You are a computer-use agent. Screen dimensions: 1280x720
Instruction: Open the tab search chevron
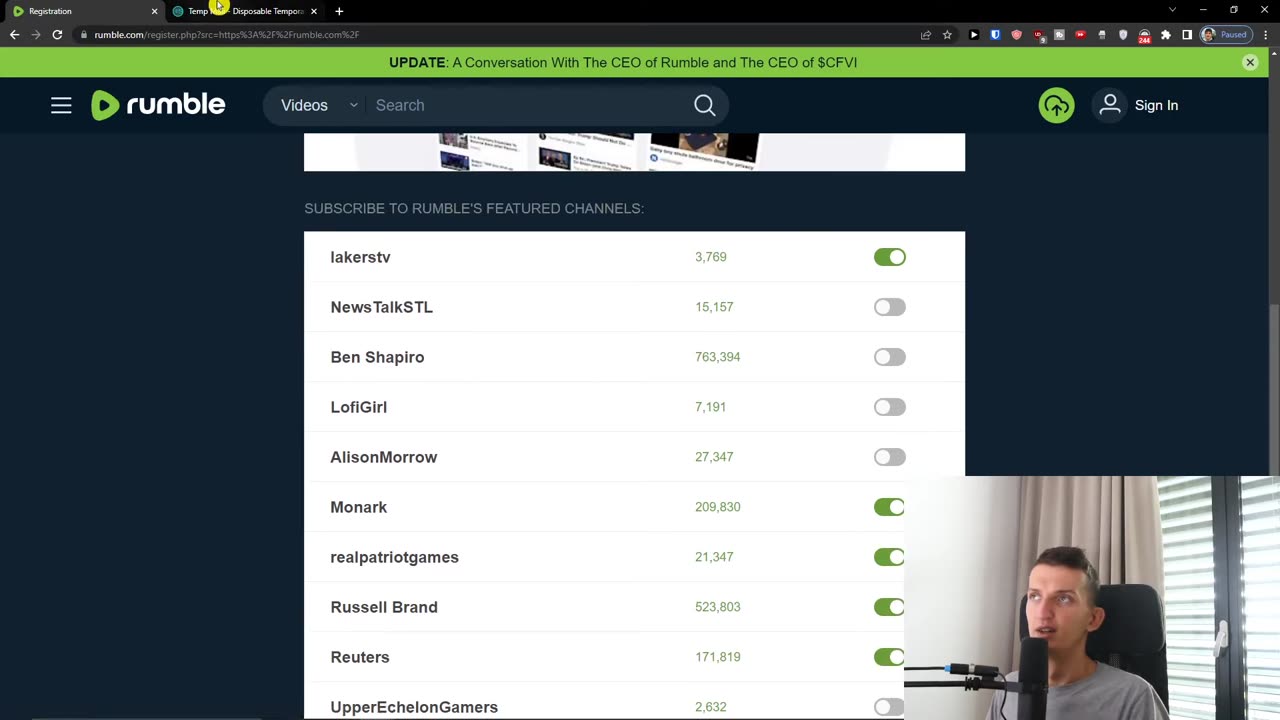1172,10
